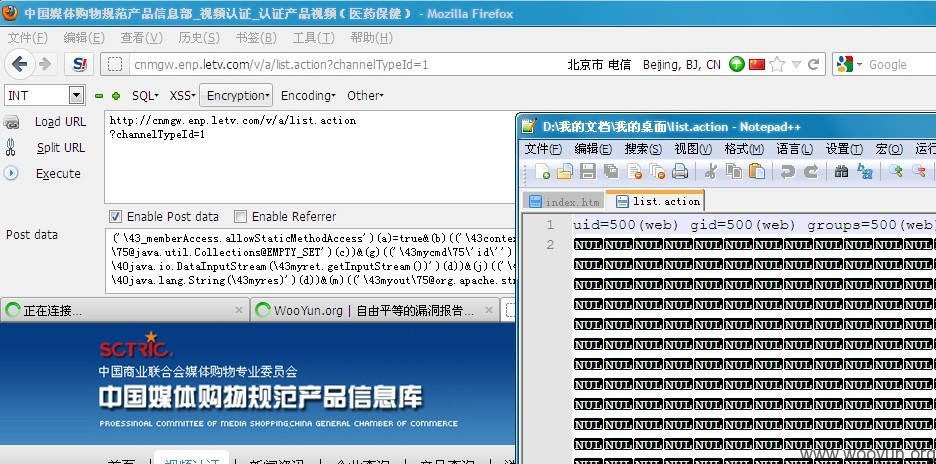Open Firefox 文件(F) menu
Image resolution: width=936 pixels, height=464 pixels.
coord(27,38)
